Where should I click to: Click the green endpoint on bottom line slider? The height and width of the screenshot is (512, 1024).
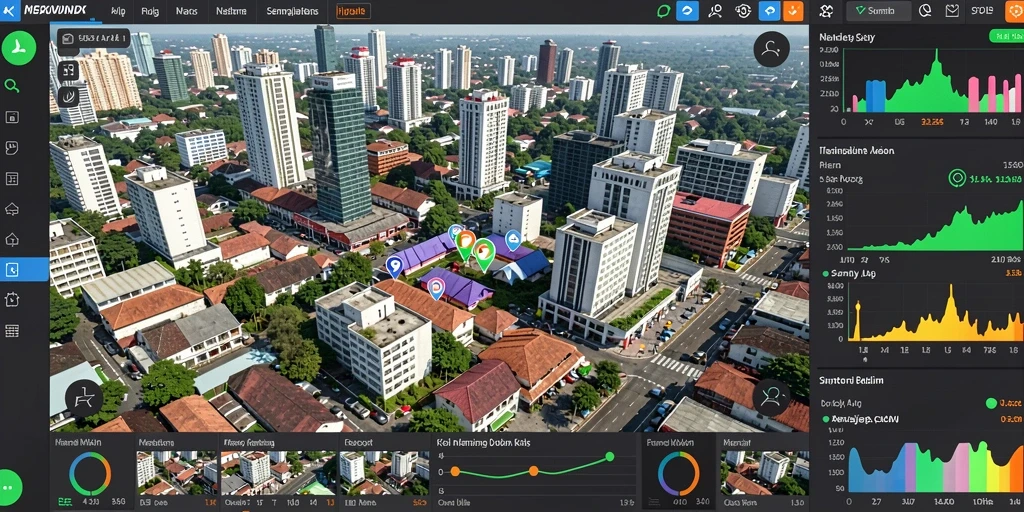pyautogui.click(x=610, y=456)
